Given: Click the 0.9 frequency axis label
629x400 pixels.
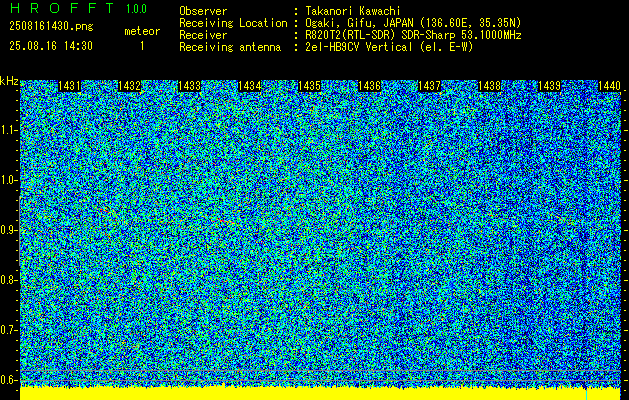Looking at the screenshot, I should pos(9,230).
